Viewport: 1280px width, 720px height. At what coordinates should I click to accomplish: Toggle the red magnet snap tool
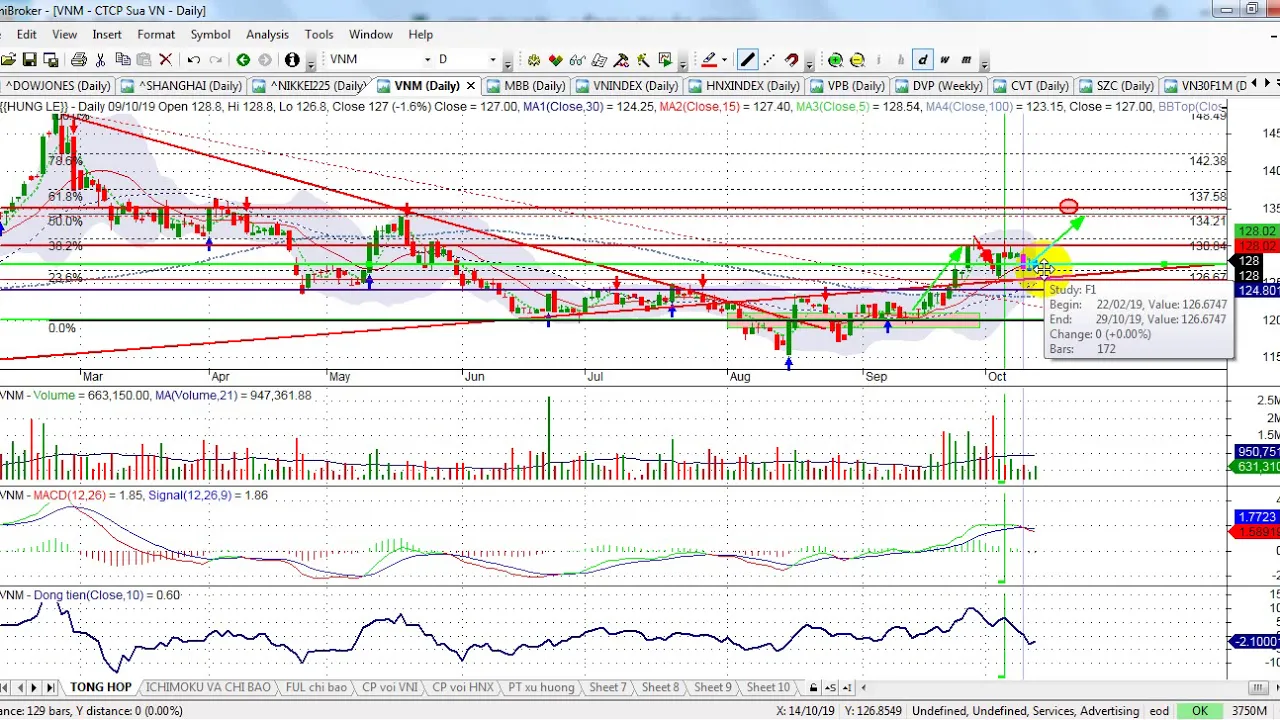click(791, 60)
